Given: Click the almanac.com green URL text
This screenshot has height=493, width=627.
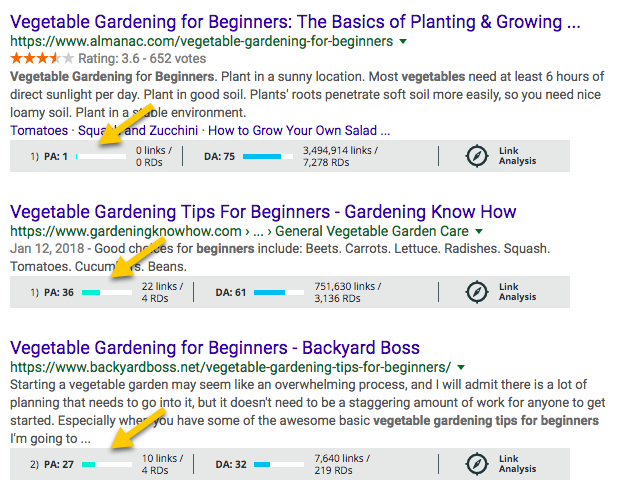Looking at the screenshot, I should pos(201,42).
